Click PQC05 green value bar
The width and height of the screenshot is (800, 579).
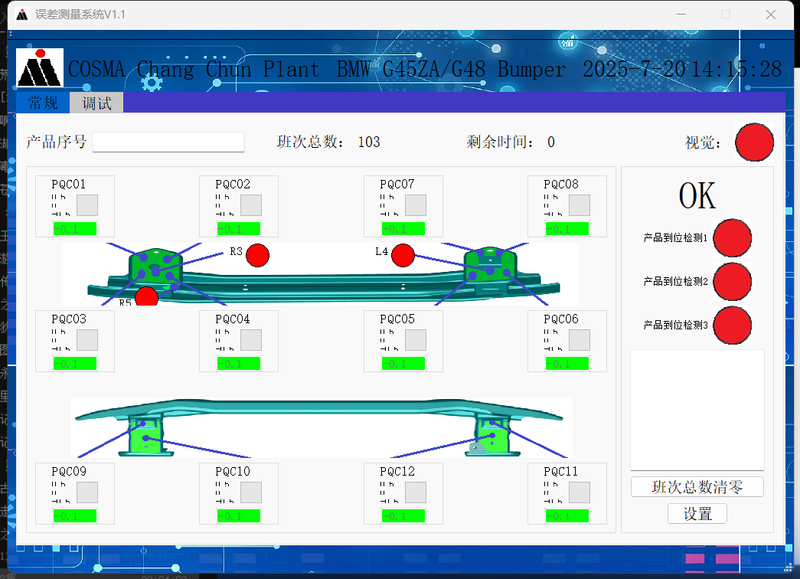pyautogui.click(x=404, y=364)
